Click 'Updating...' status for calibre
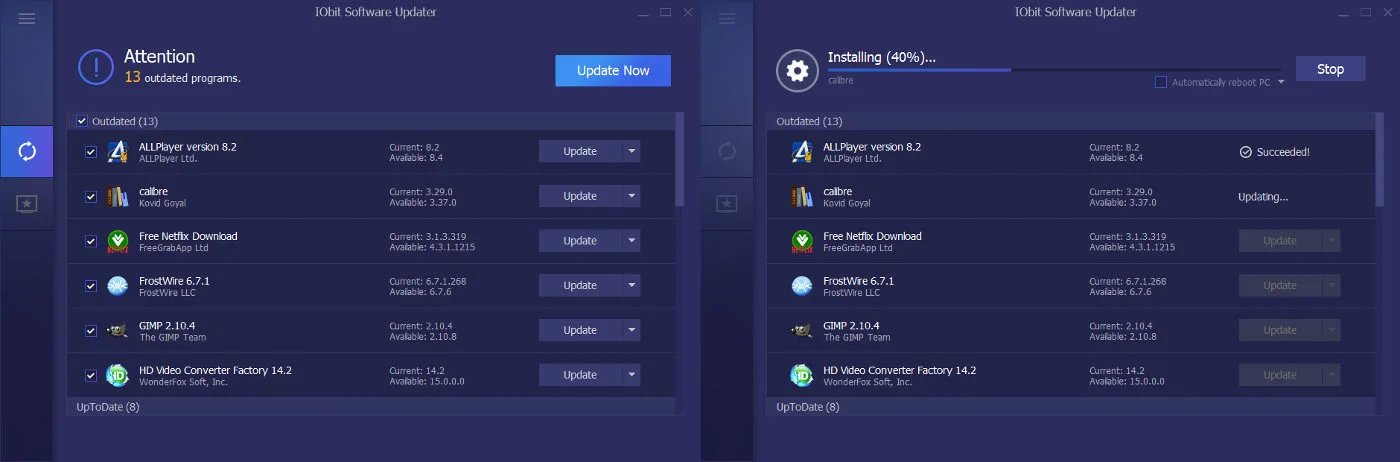 click(1262, 197)
